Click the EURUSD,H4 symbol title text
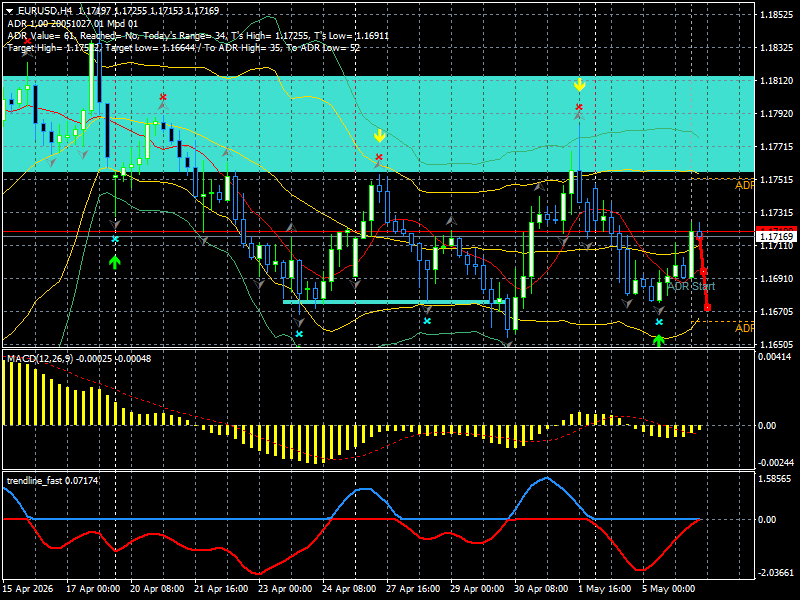Viewport: 800px width, 600px height. [x=45, y=10]
